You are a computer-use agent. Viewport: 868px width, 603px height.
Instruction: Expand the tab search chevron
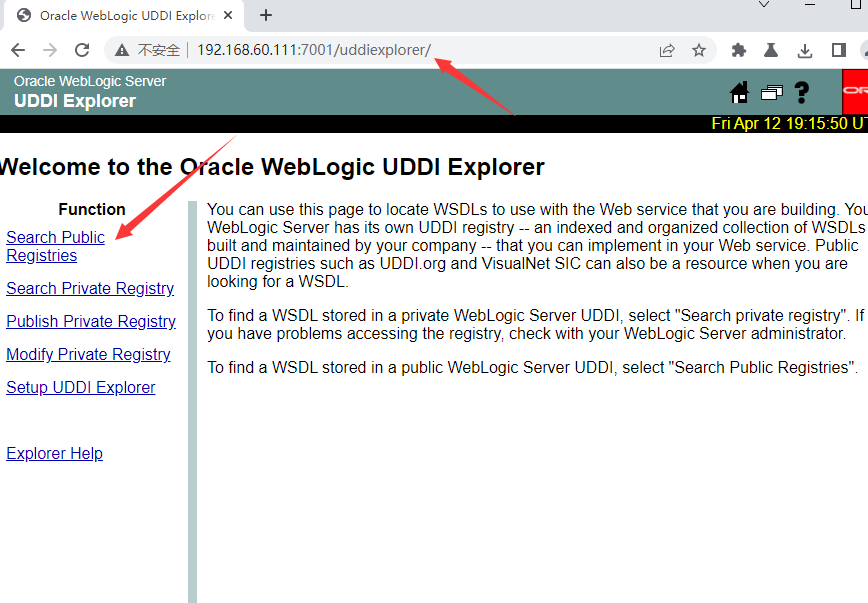(x=764, y=4)
